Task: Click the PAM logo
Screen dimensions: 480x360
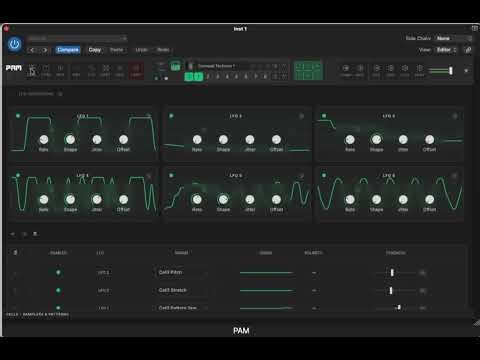Action: tap(14, 68)
